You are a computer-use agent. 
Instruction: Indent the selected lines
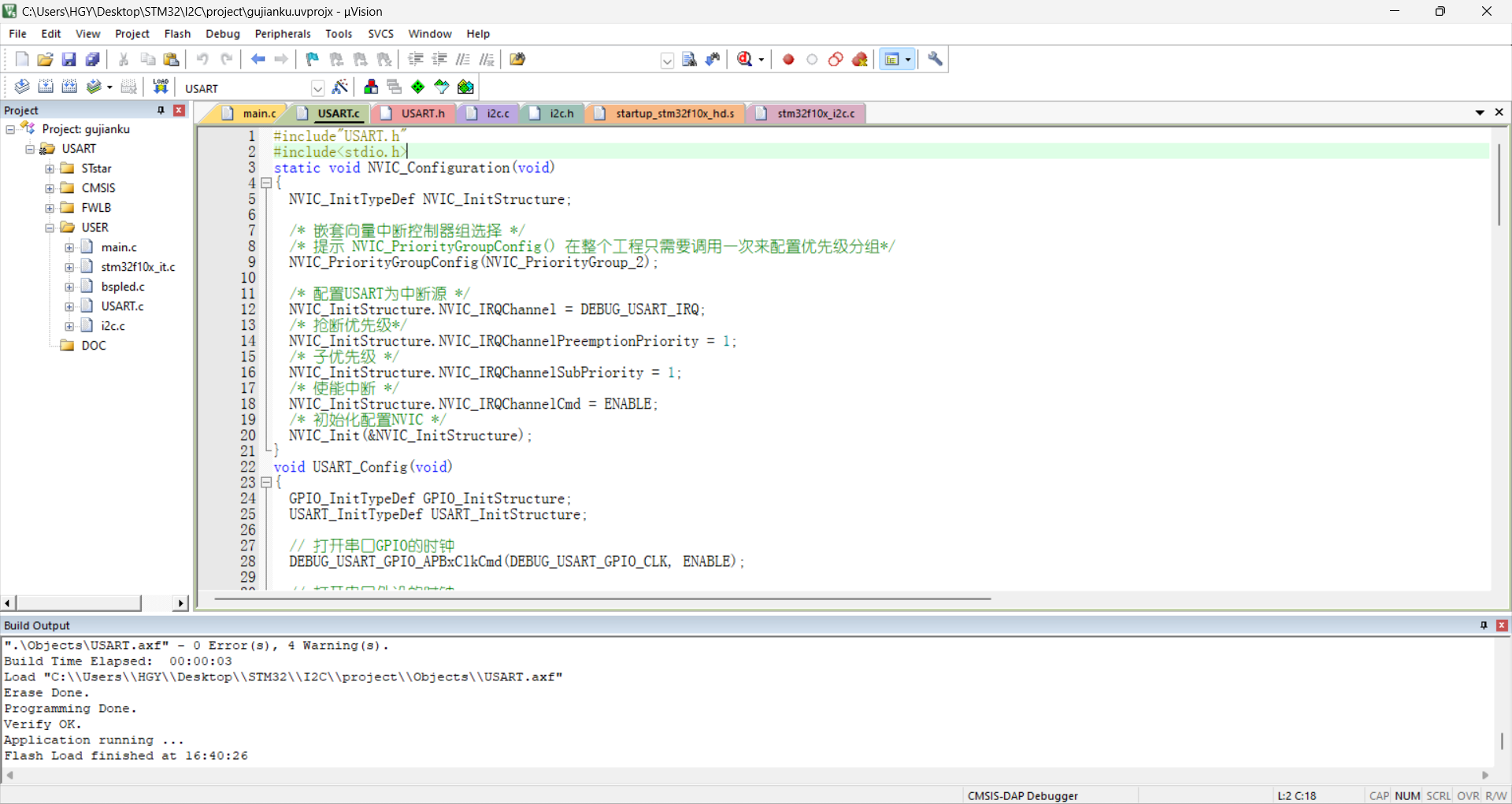pyautogui.click(x=416, y=59)
